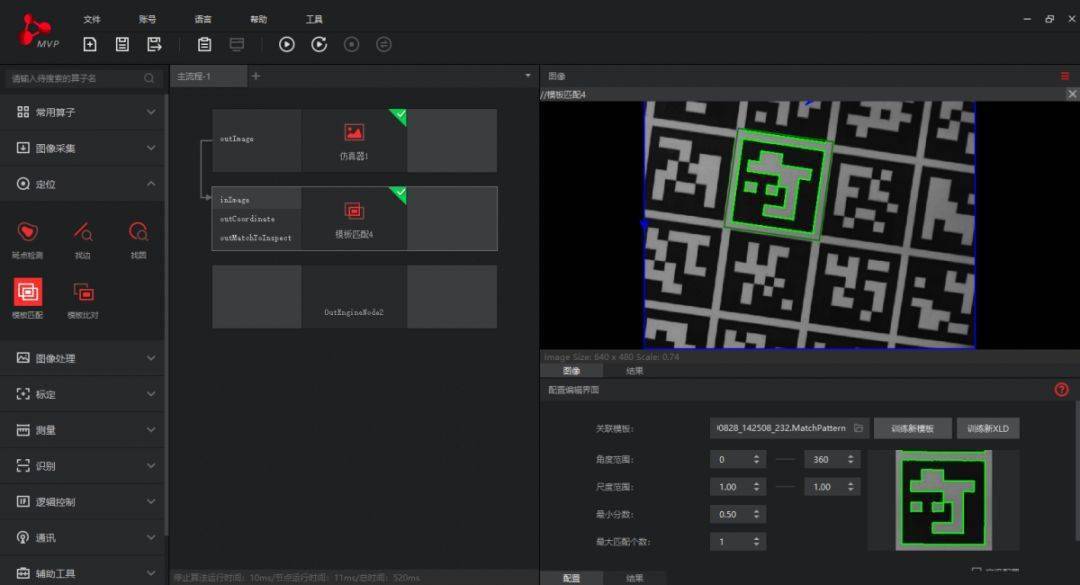Select the 找圆 circle finding tool
1080x585 pixels.
click(138, 238)
